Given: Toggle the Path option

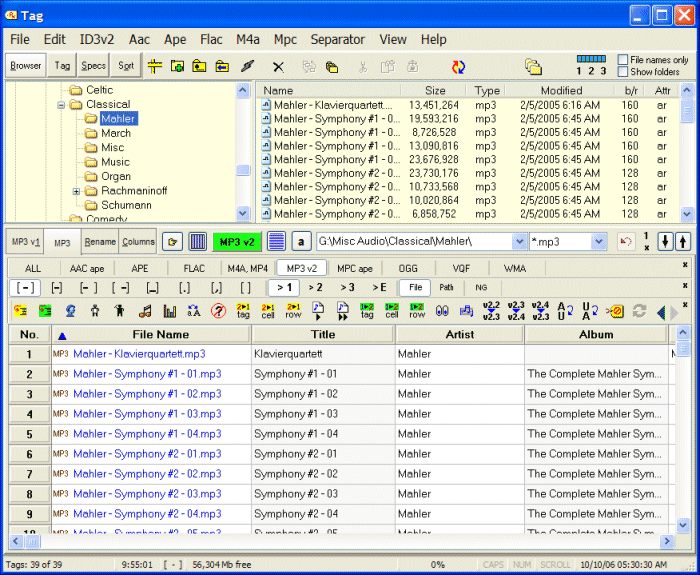Looking at the screenshot, I should (446, 288).
